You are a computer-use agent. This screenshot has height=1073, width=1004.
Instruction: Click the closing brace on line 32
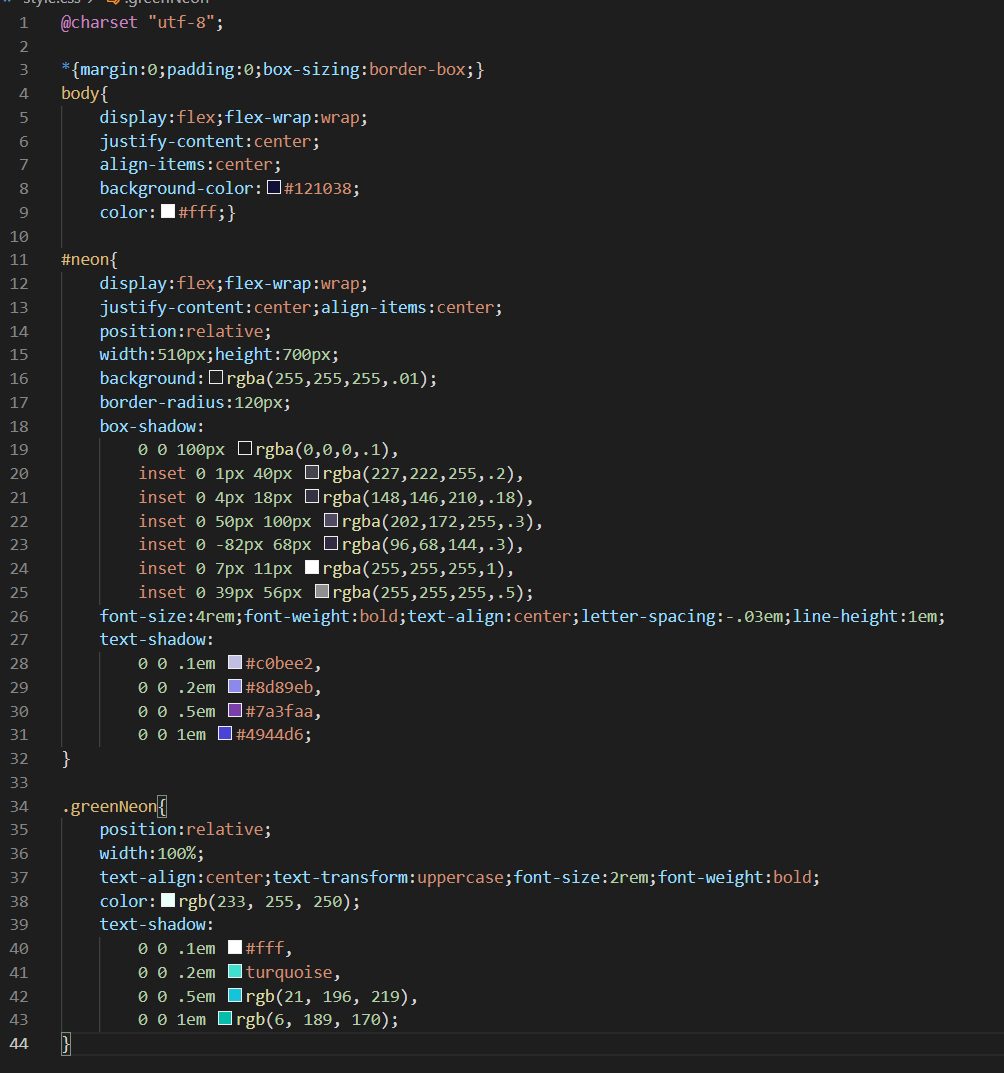pos(66,758)
